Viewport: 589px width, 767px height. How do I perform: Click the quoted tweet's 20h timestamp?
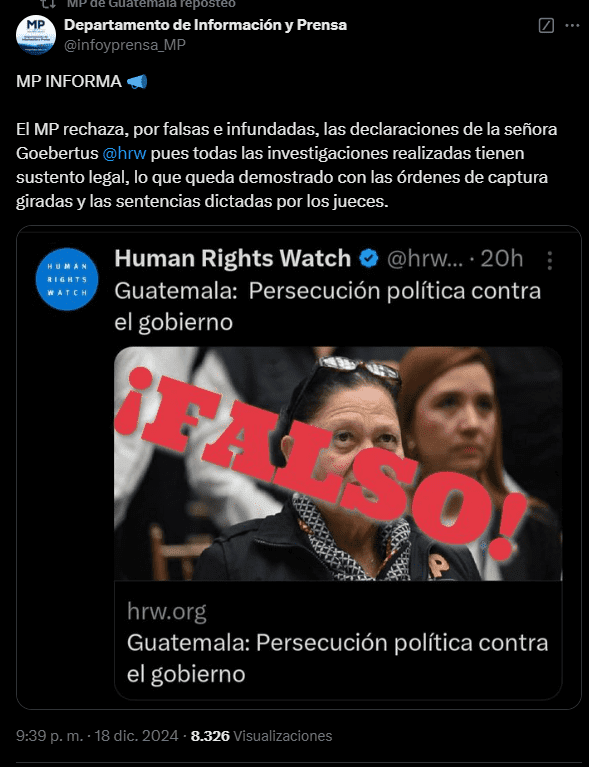click(502, 258)
